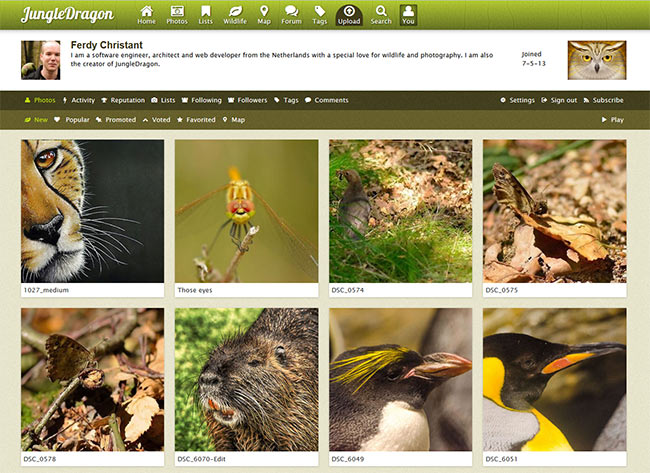Start the Play slideshow

613,119
